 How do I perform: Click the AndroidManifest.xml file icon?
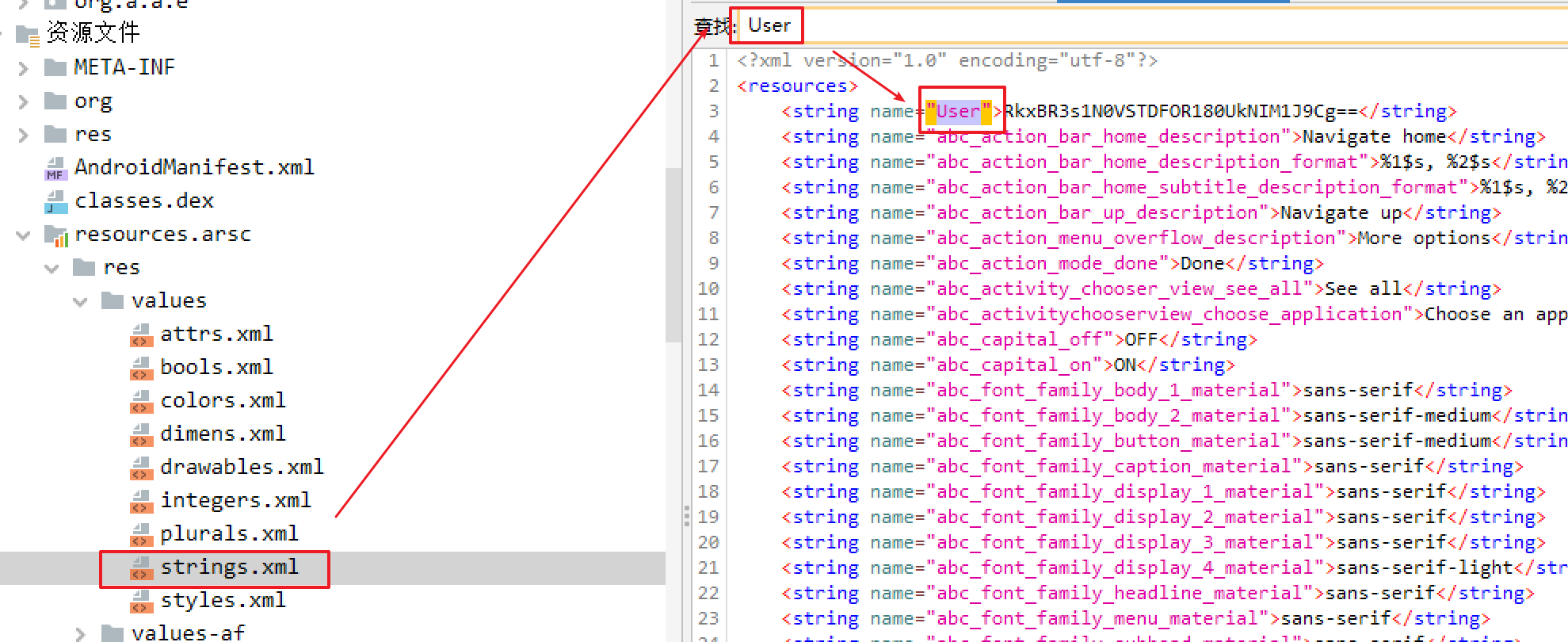[55, 167]
